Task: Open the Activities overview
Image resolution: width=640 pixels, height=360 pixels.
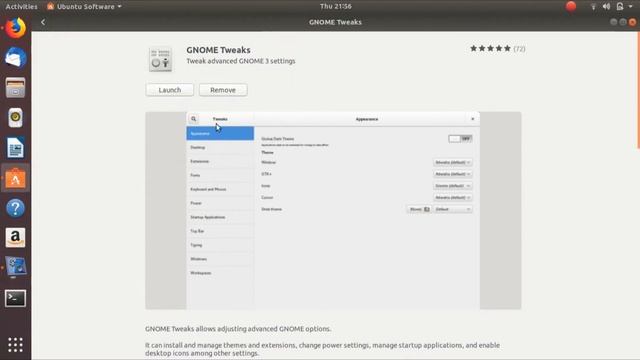Action: coord(21,7)
